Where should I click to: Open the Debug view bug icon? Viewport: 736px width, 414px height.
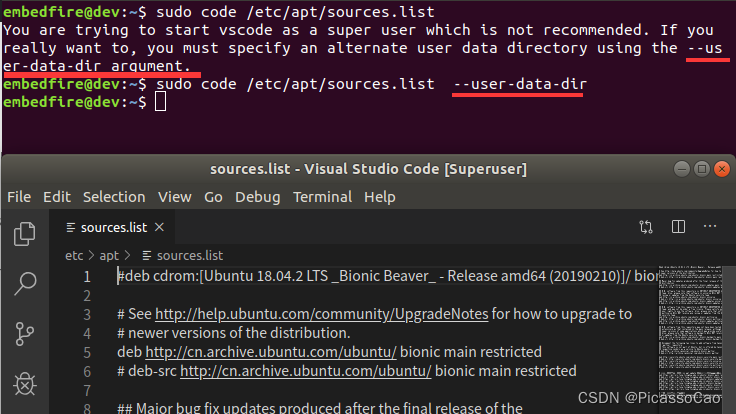[24, 384]
